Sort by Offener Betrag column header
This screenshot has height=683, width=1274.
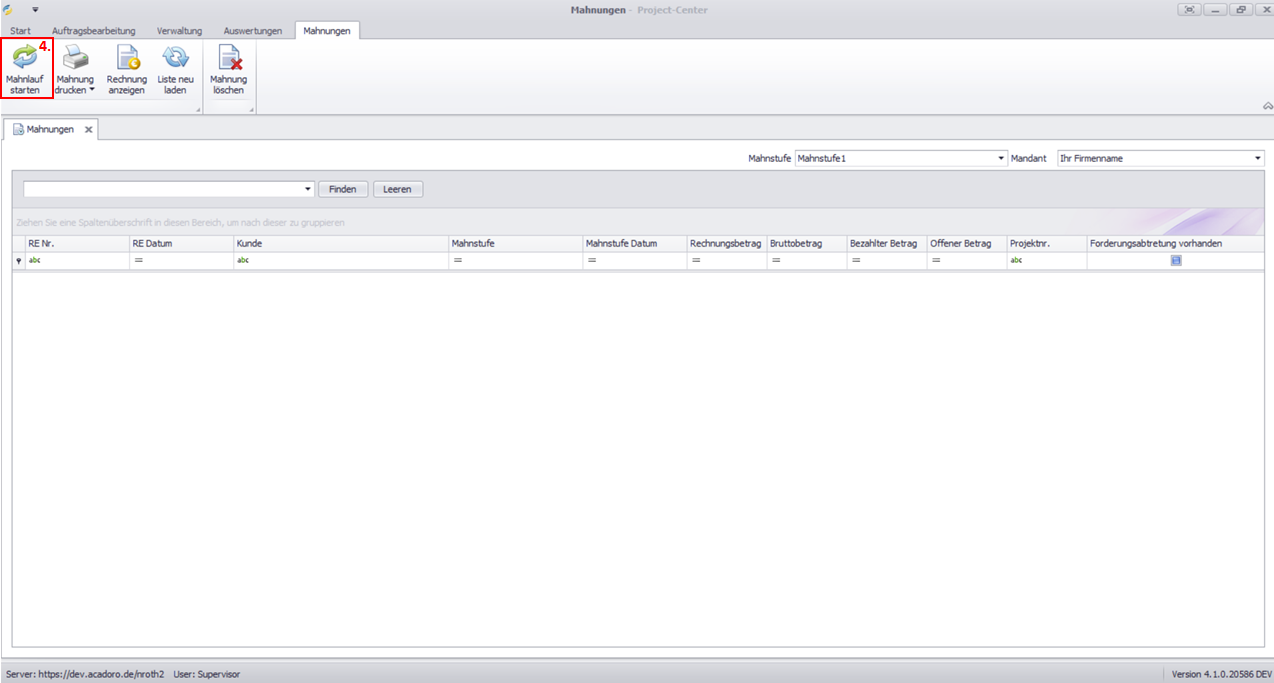965,243
